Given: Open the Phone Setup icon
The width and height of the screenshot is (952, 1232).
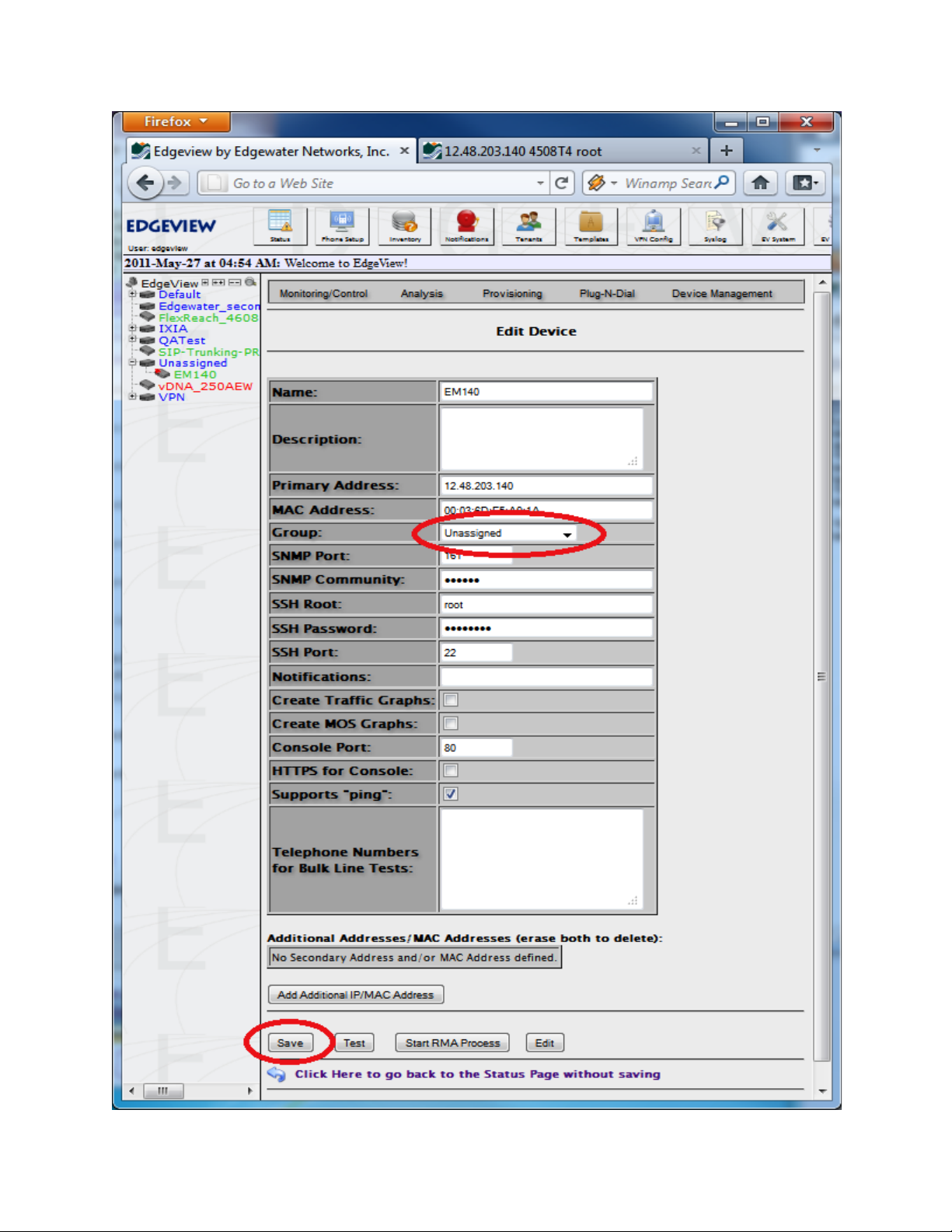Looking at the screenshot, I should point(342,226).
